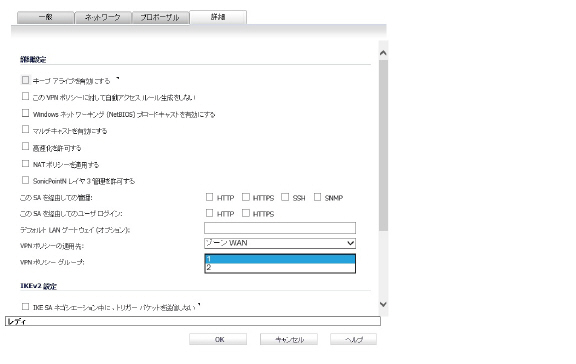Enable NAT ポリシー apply checkbox
The image size is (576, 364).
(25, 163)
